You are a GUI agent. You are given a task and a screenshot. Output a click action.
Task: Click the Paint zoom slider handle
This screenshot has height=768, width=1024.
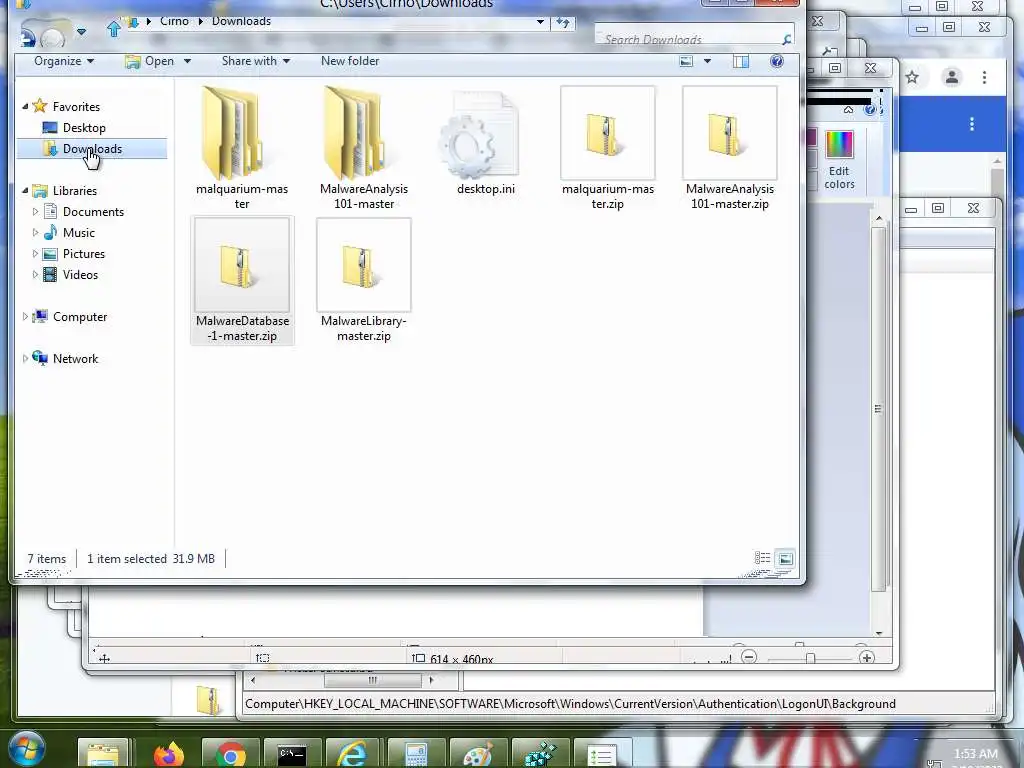[x=810, y=658]
